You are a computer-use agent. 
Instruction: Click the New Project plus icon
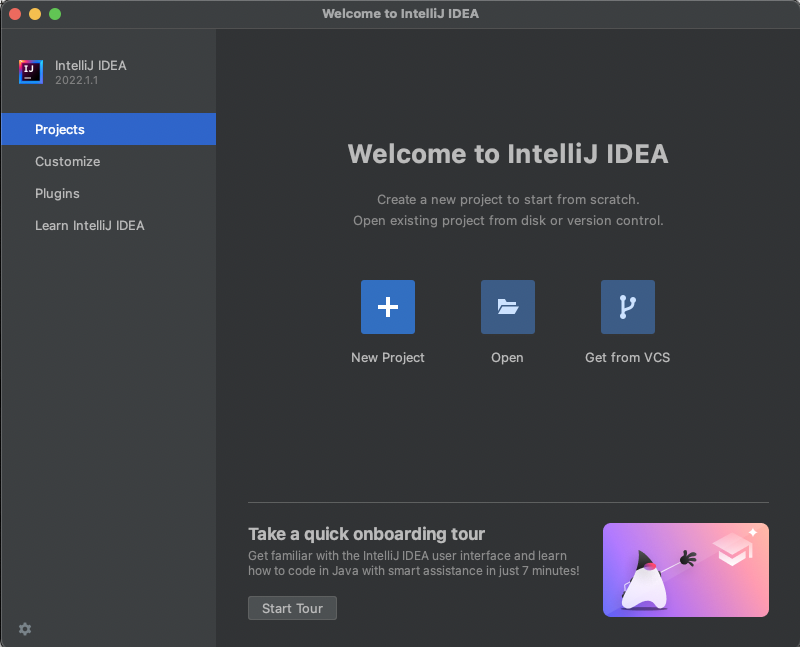tap(388, 307)
